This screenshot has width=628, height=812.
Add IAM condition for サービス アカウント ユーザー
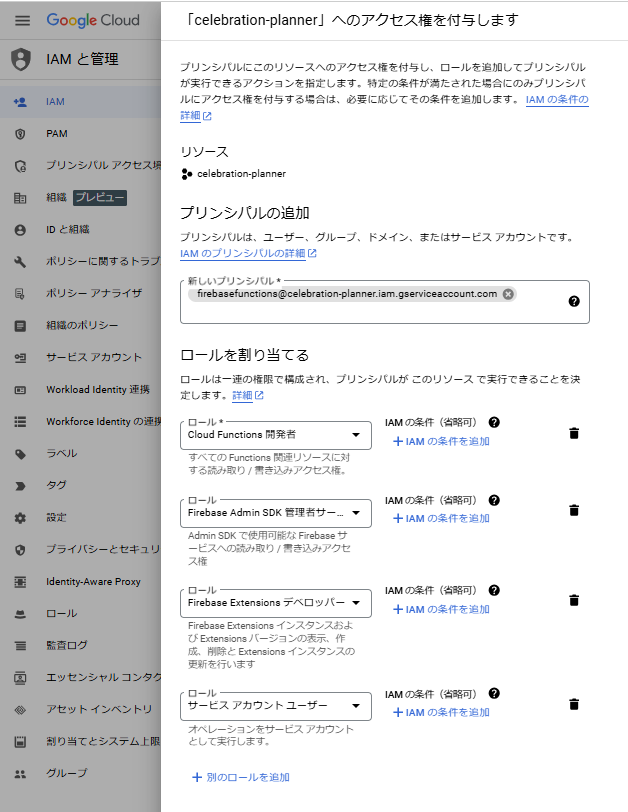441,713
